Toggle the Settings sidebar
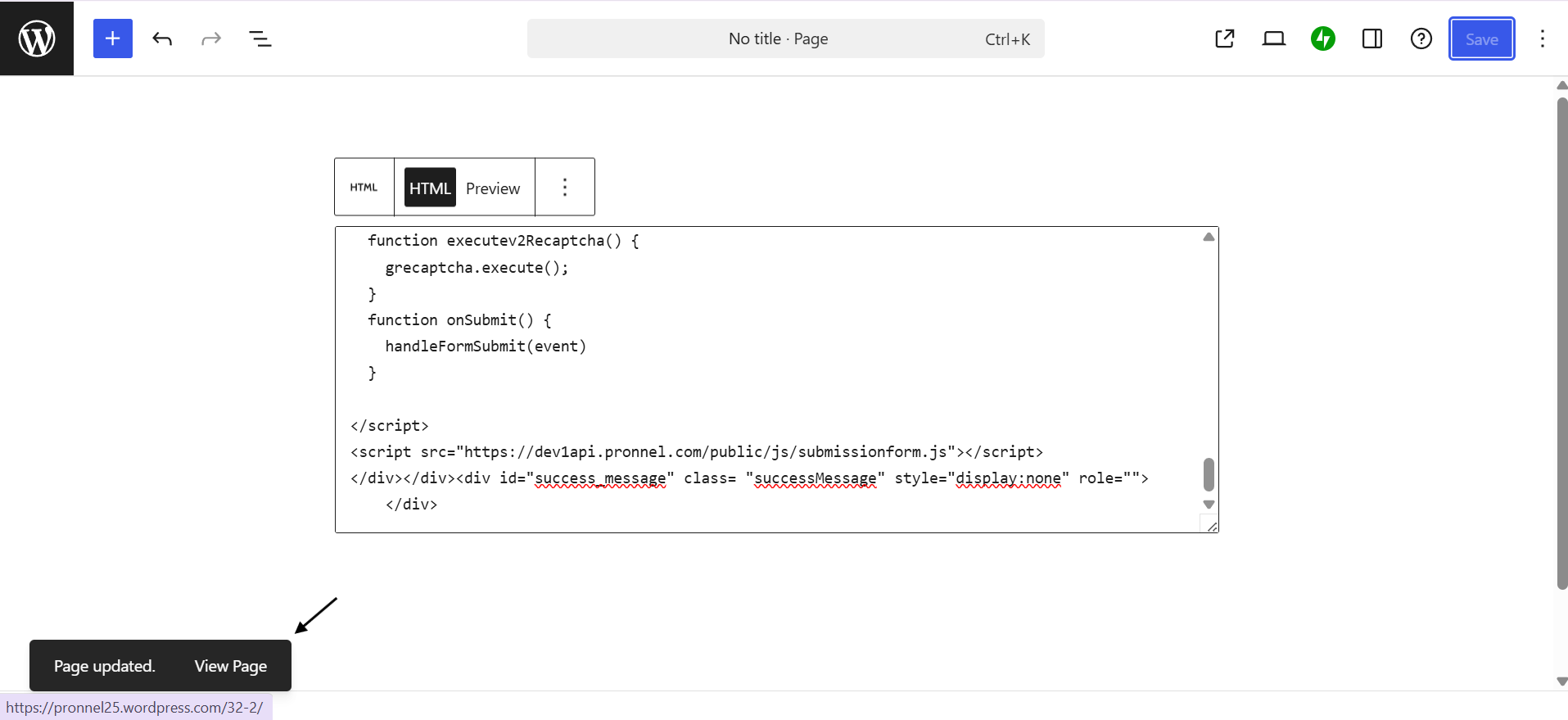 click(x=1372, y=38)
